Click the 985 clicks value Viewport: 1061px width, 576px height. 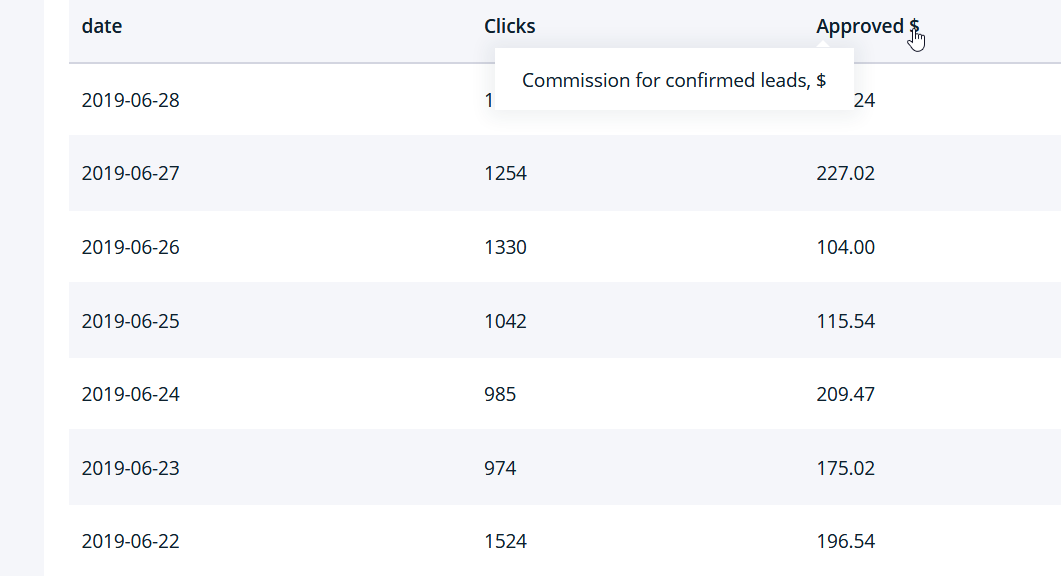tap(500, 394)
